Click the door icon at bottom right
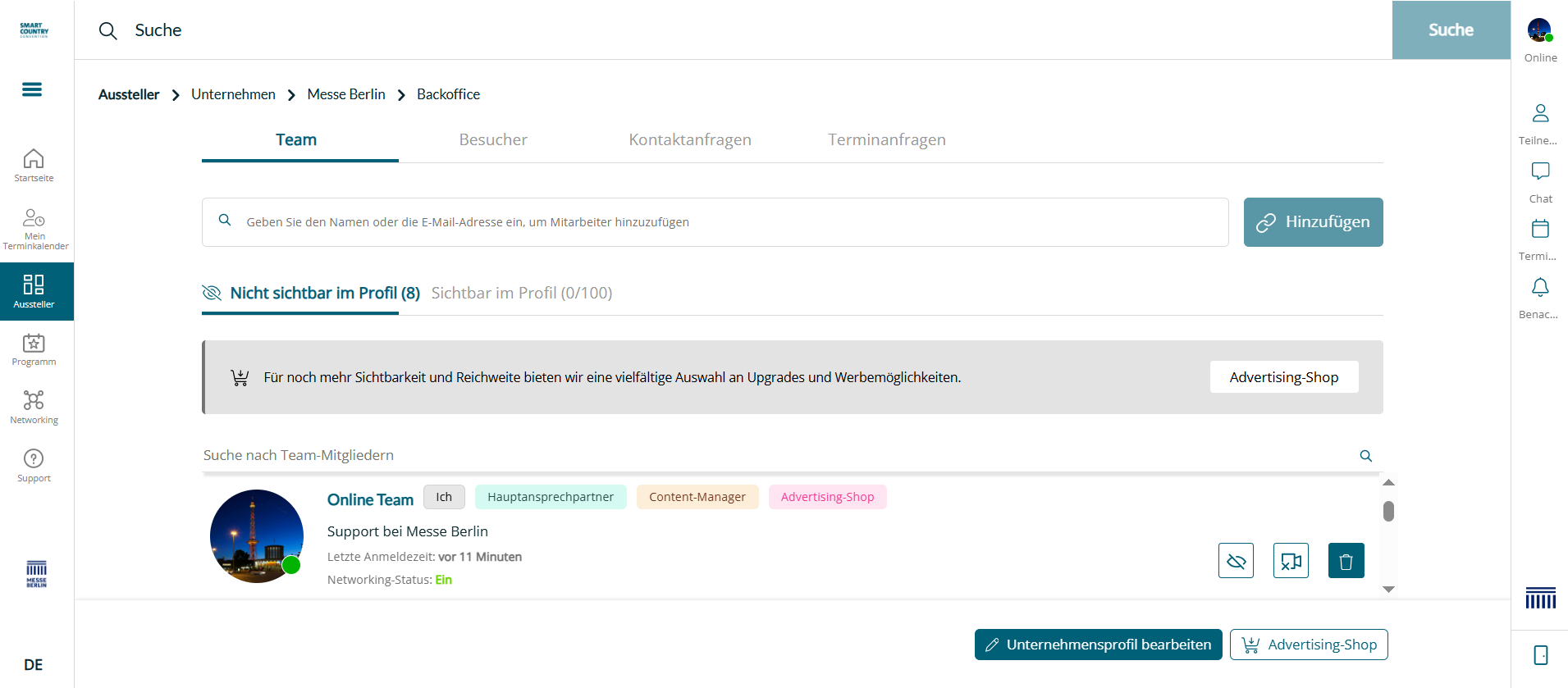 pyautogui.click(x=1541, y=655)
